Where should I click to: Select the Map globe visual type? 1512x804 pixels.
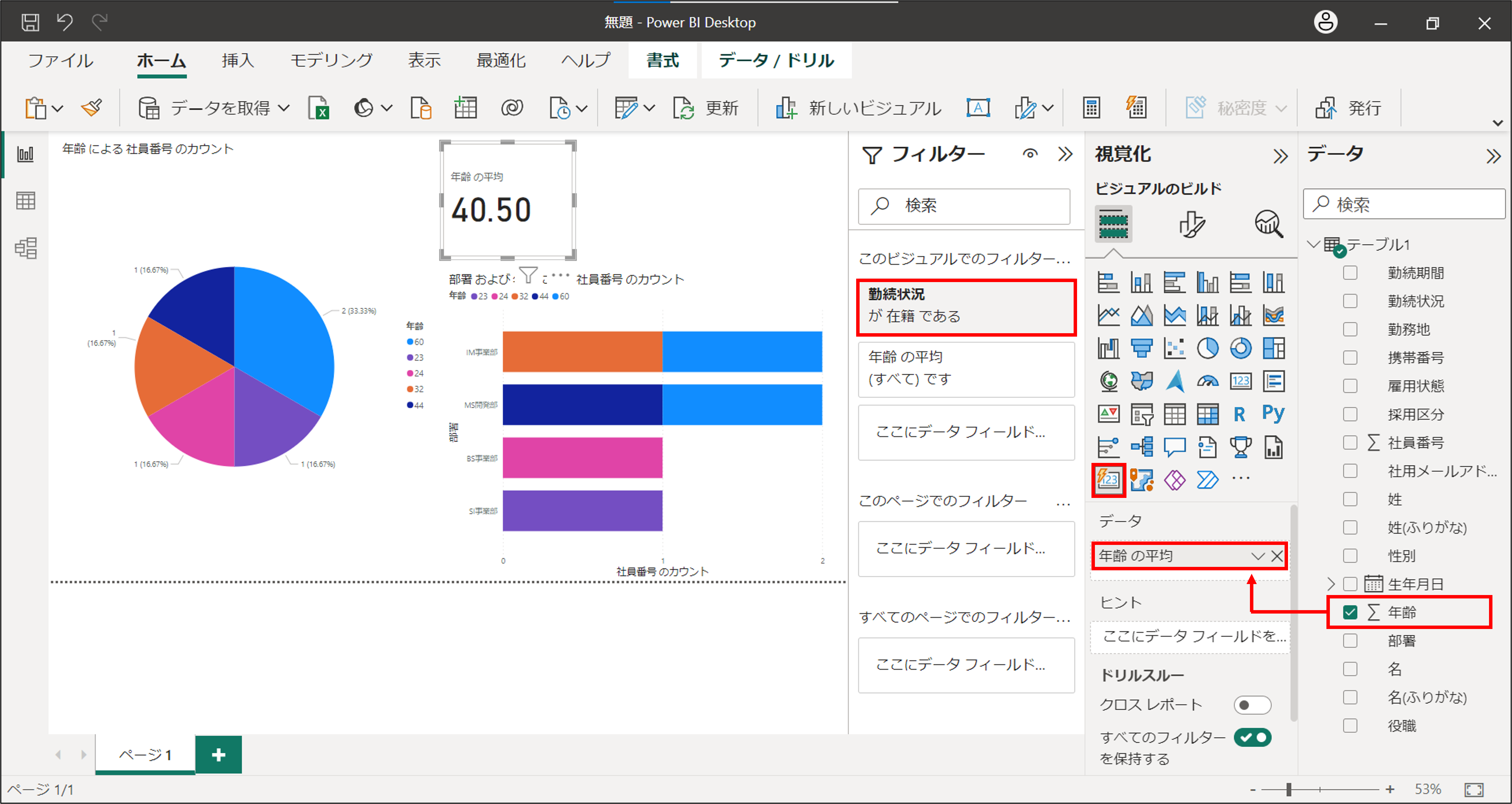[1108, 382]
